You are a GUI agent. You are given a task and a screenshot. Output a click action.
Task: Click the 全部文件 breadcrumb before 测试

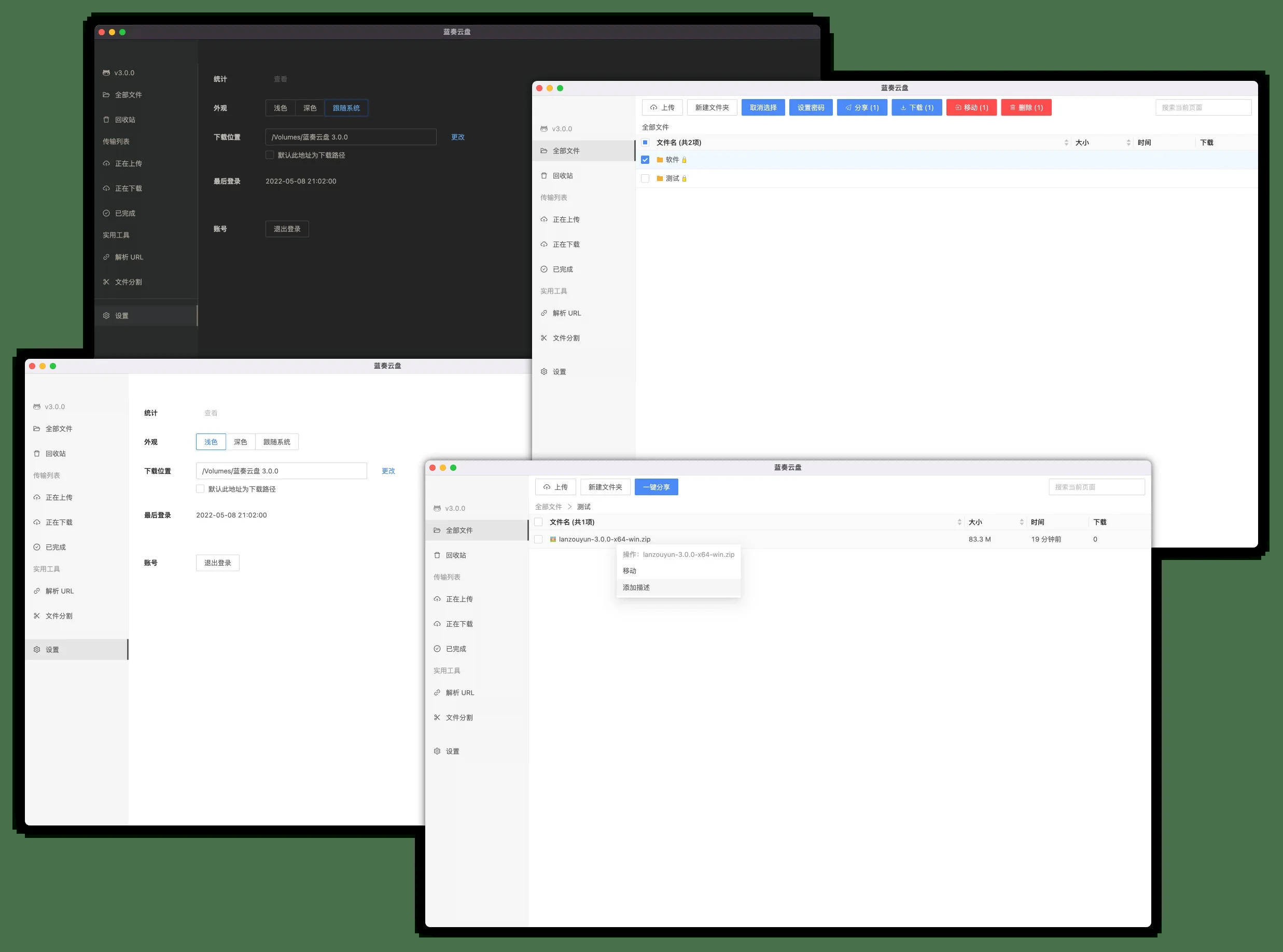pos(548,507)
